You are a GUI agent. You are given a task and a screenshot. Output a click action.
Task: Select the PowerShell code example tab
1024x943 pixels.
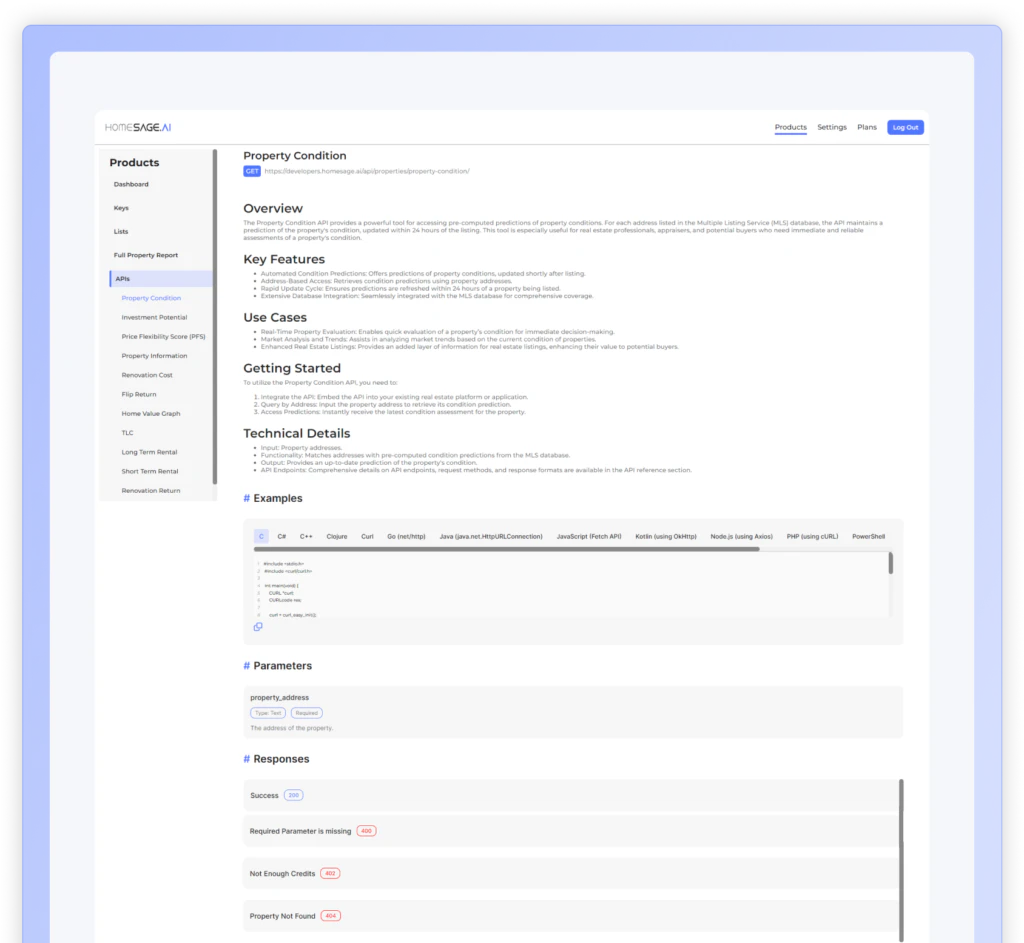869,536
